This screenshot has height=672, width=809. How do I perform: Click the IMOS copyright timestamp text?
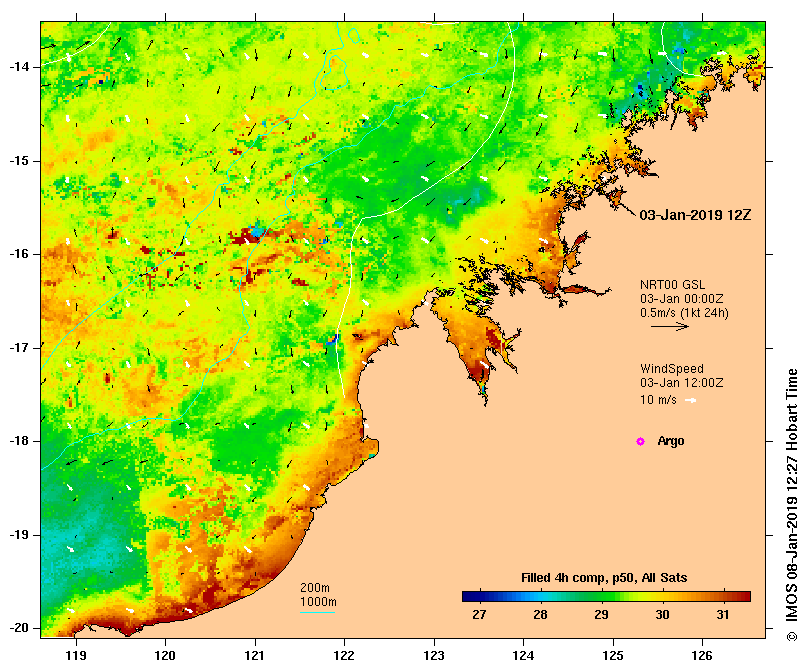tap(792, 505)
